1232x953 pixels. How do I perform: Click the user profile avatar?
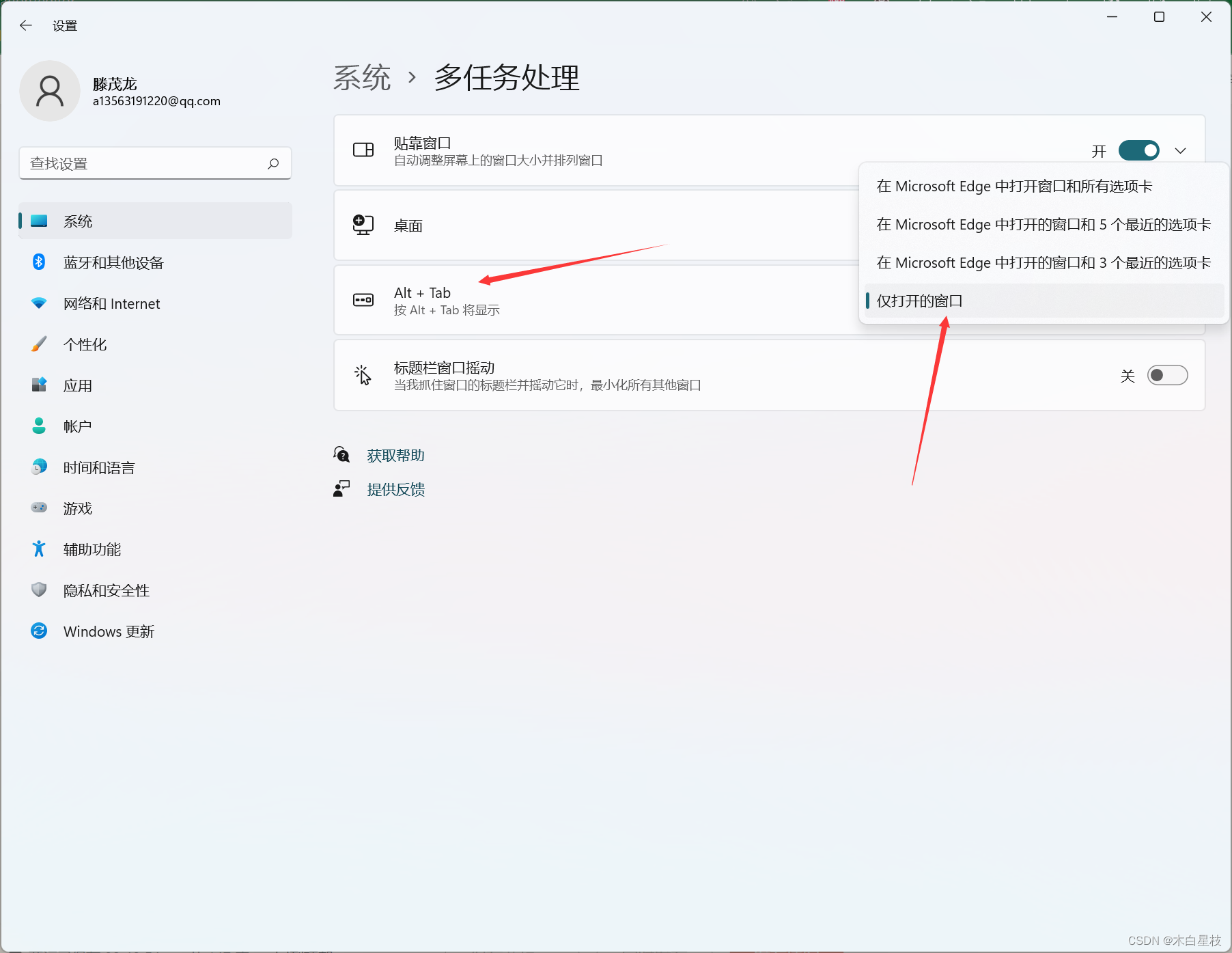tap(50, 91)
